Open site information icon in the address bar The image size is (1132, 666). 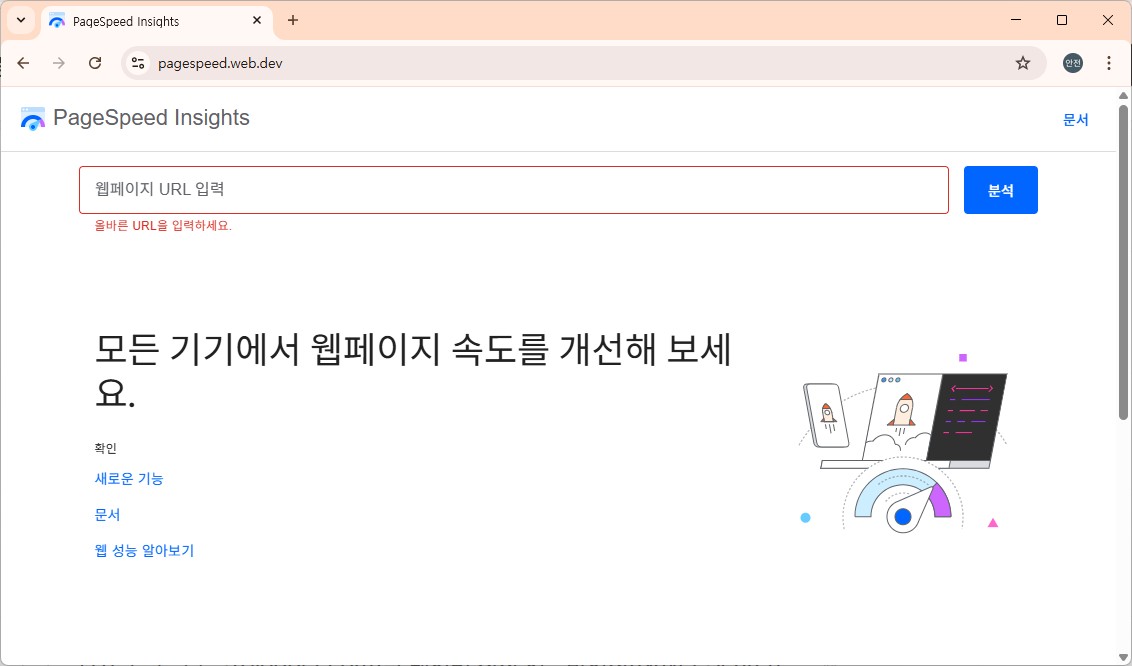coord(136,62)
